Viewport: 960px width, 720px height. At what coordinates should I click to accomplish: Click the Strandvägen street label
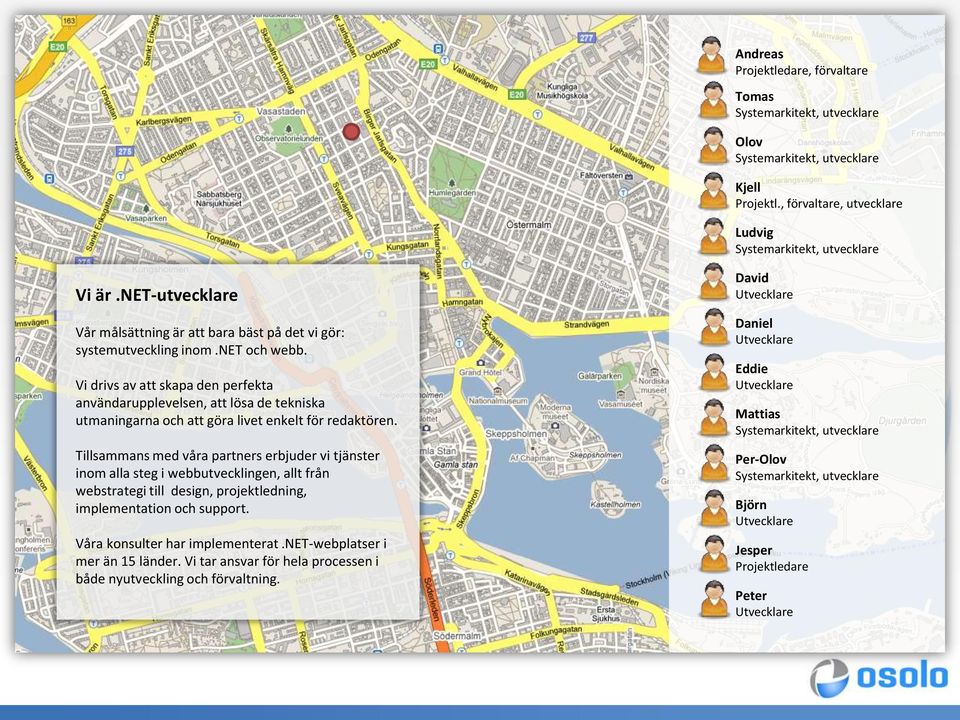[586, 324]
